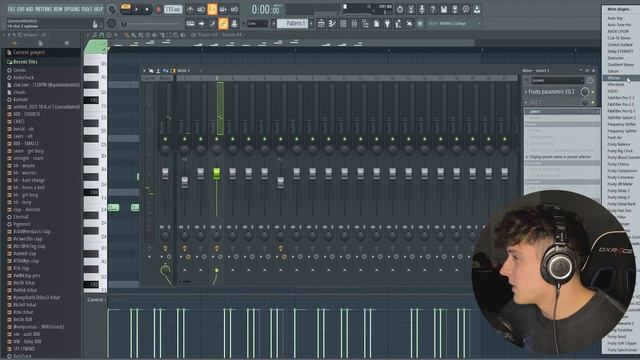Adjust Fruity parametric EQ 2 mix knob
The height and width of the screenshot is (360, 640).
[584, 92]
